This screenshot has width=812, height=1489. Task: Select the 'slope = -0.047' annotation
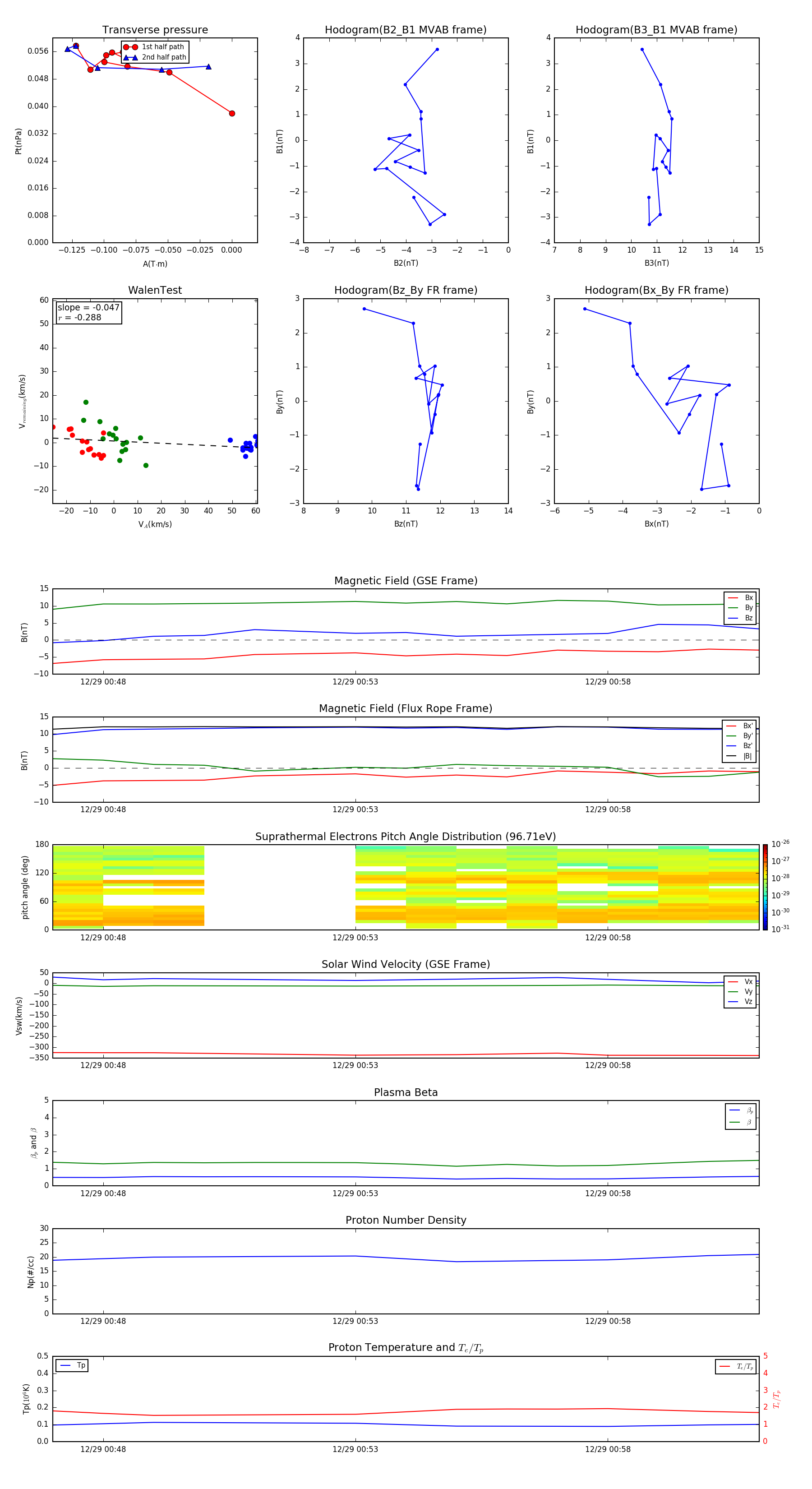click(88, 308)
